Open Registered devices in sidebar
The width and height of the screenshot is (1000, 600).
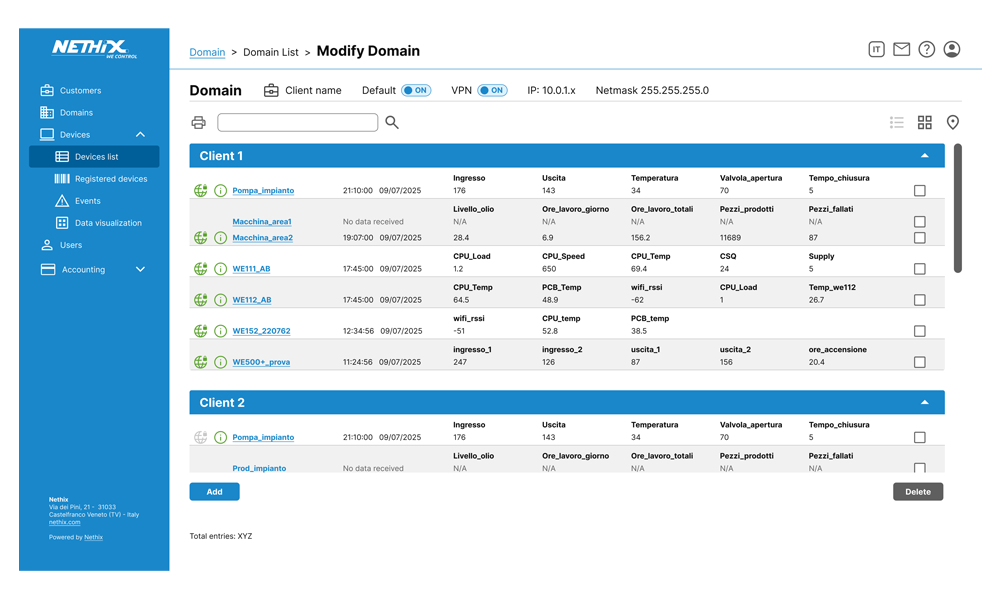(110, 179)
